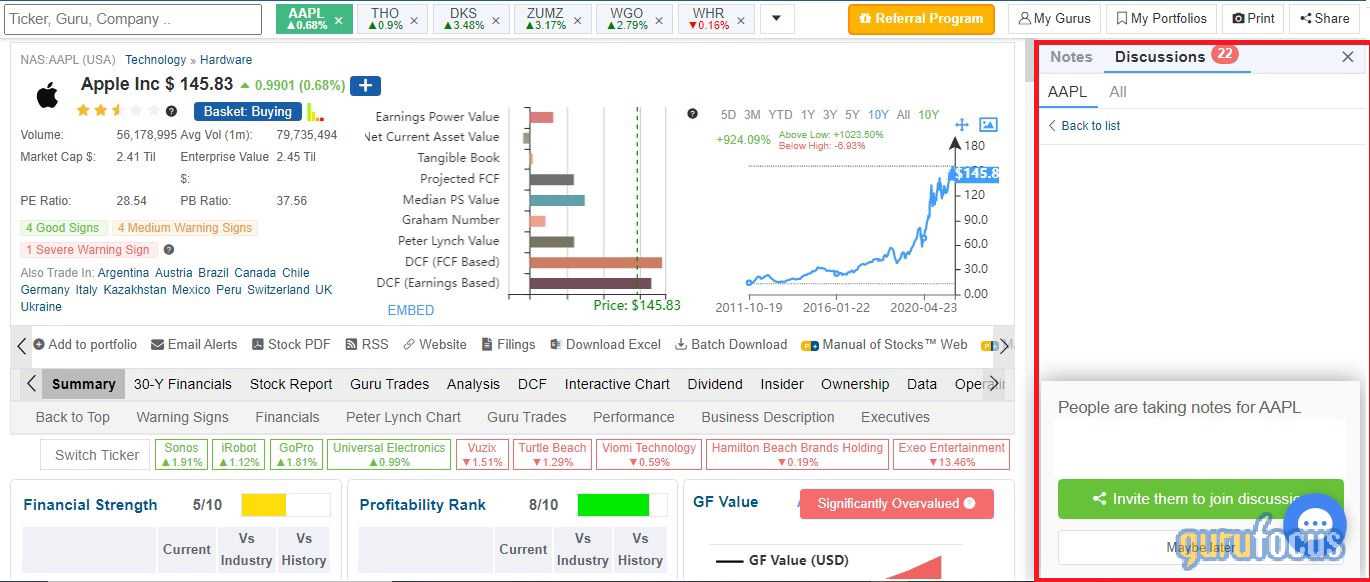
Task: Collapse the Back to list chevron
Action: click(x=1051, y=126)
